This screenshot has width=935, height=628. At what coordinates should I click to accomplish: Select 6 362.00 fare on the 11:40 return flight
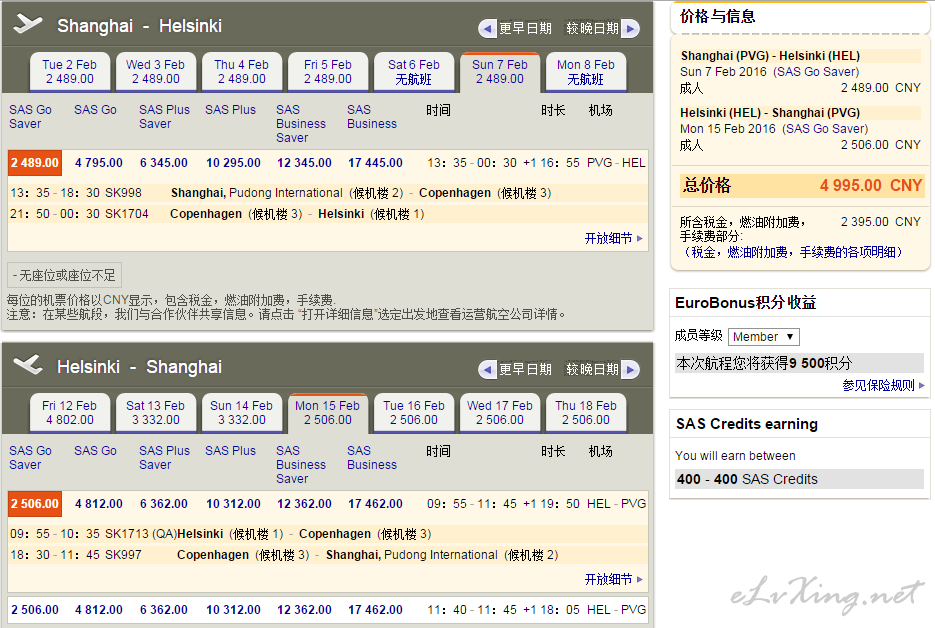point(164,610)
